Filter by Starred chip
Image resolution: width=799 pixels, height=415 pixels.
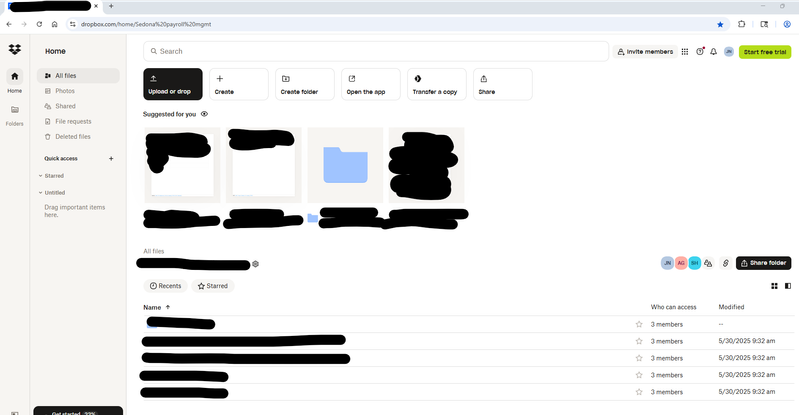tap(212, 286)
